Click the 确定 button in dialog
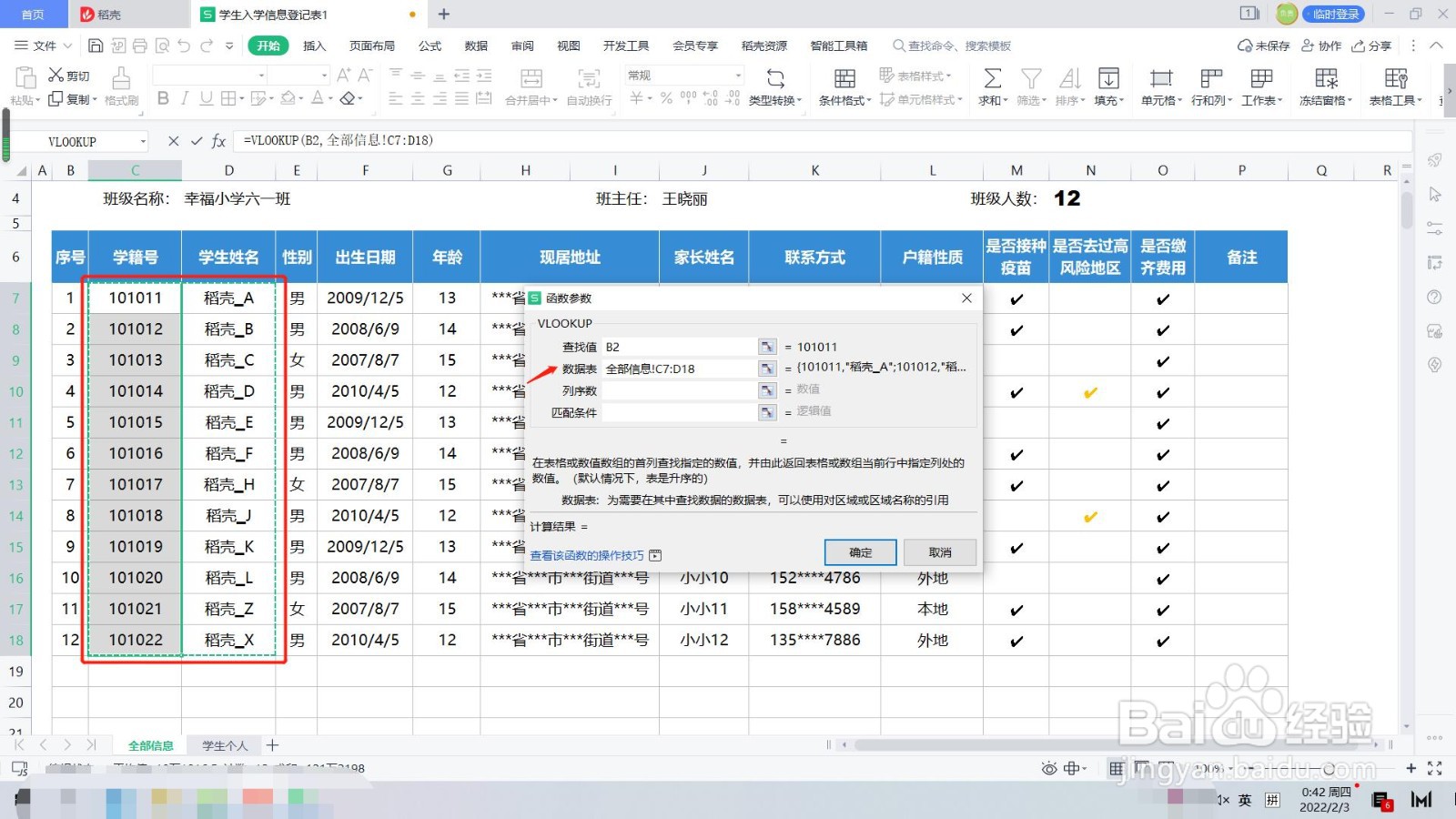 tap(860, 552)
